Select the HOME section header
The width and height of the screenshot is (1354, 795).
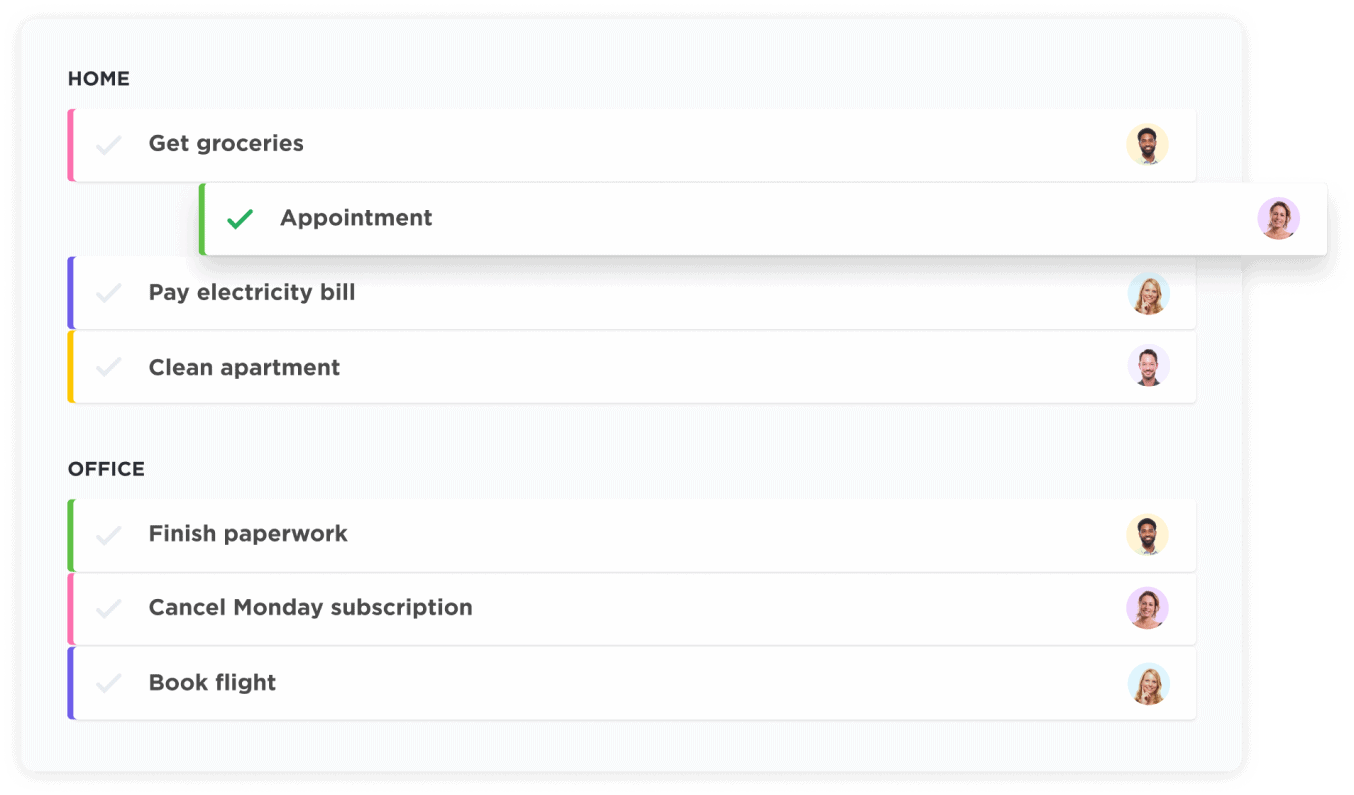pos(98,78)
